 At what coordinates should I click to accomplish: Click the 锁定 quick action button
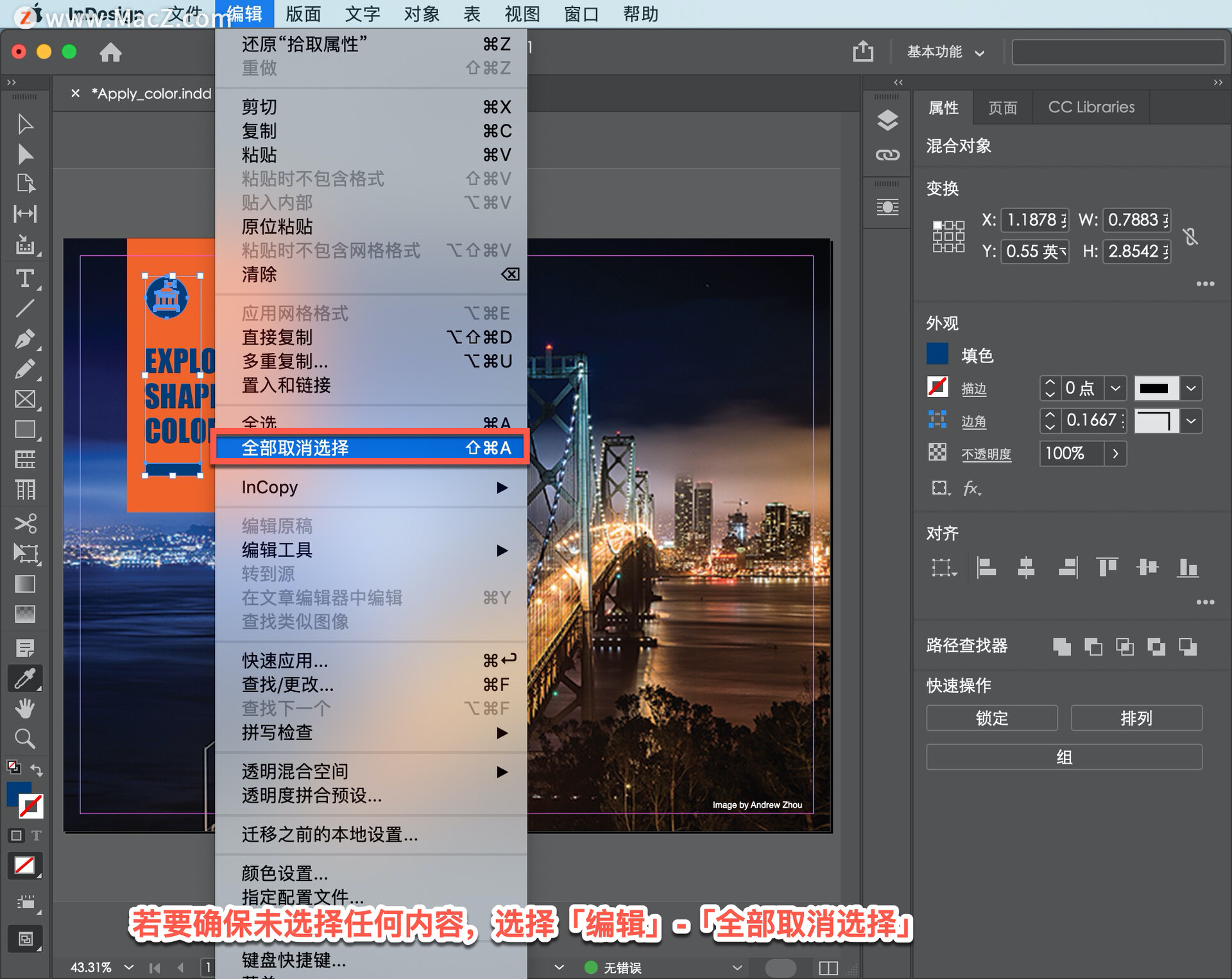(991, 718)
